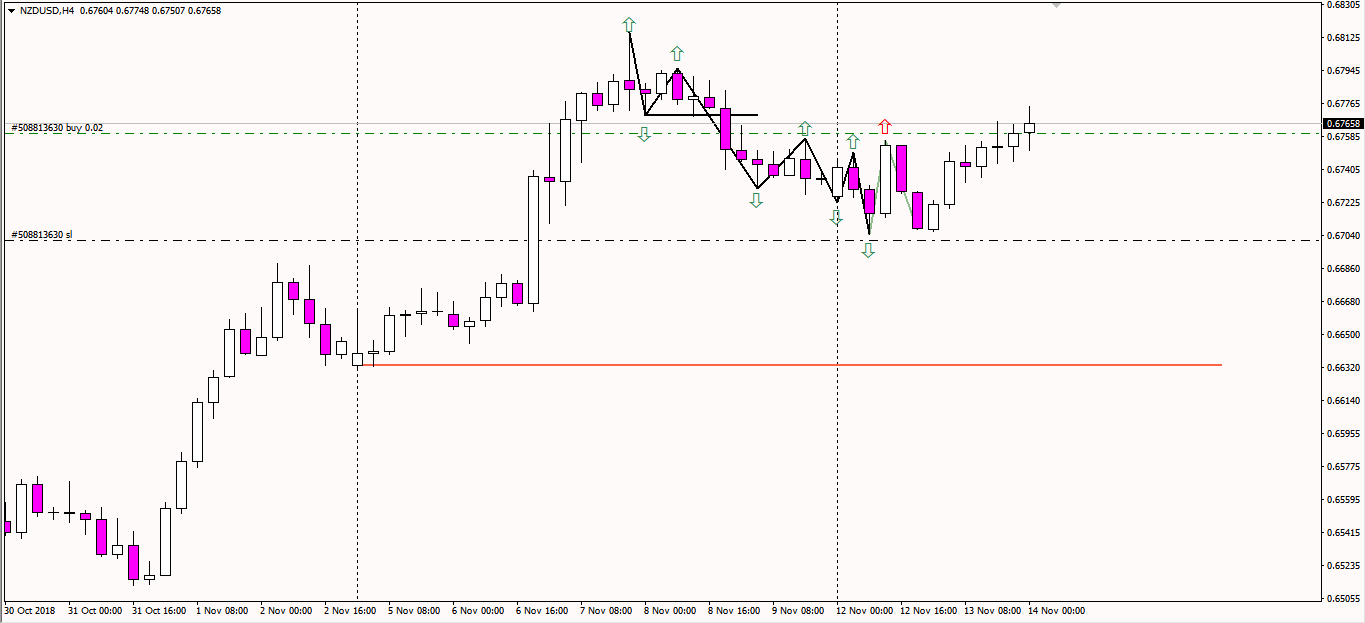Click price scale value 0.67765
The image size is (1365, 623).
click(x=1345, y=104)
